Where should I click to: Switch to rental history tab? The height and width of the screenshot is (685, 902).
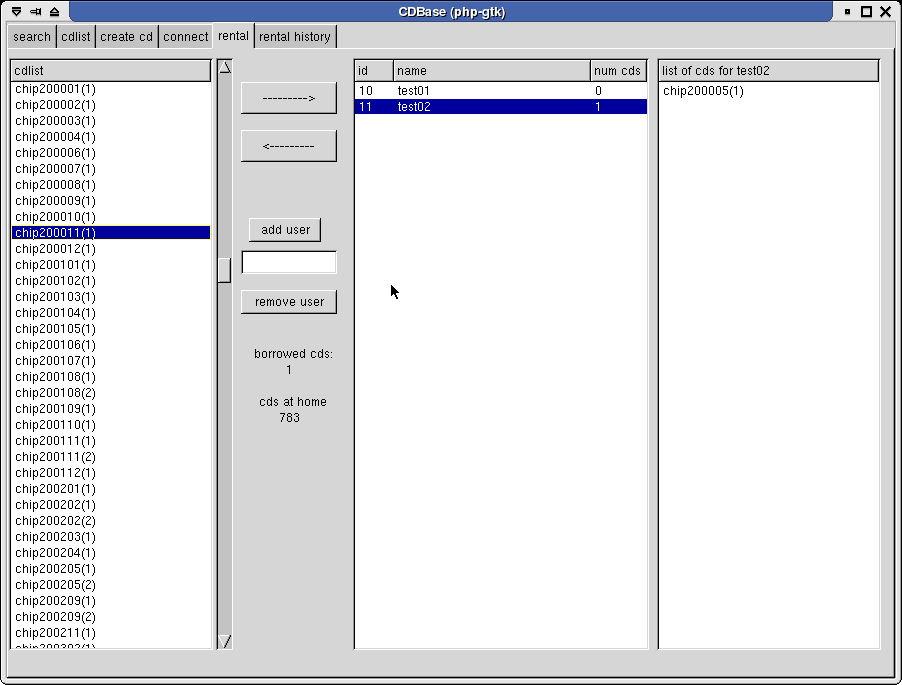(294, 37)
